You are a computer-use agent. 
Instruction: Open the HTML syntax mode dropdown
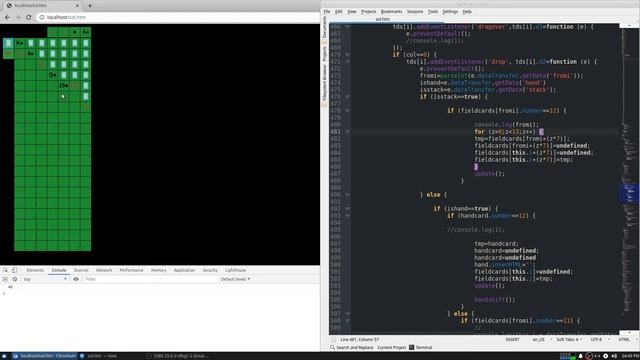point(625,340)
